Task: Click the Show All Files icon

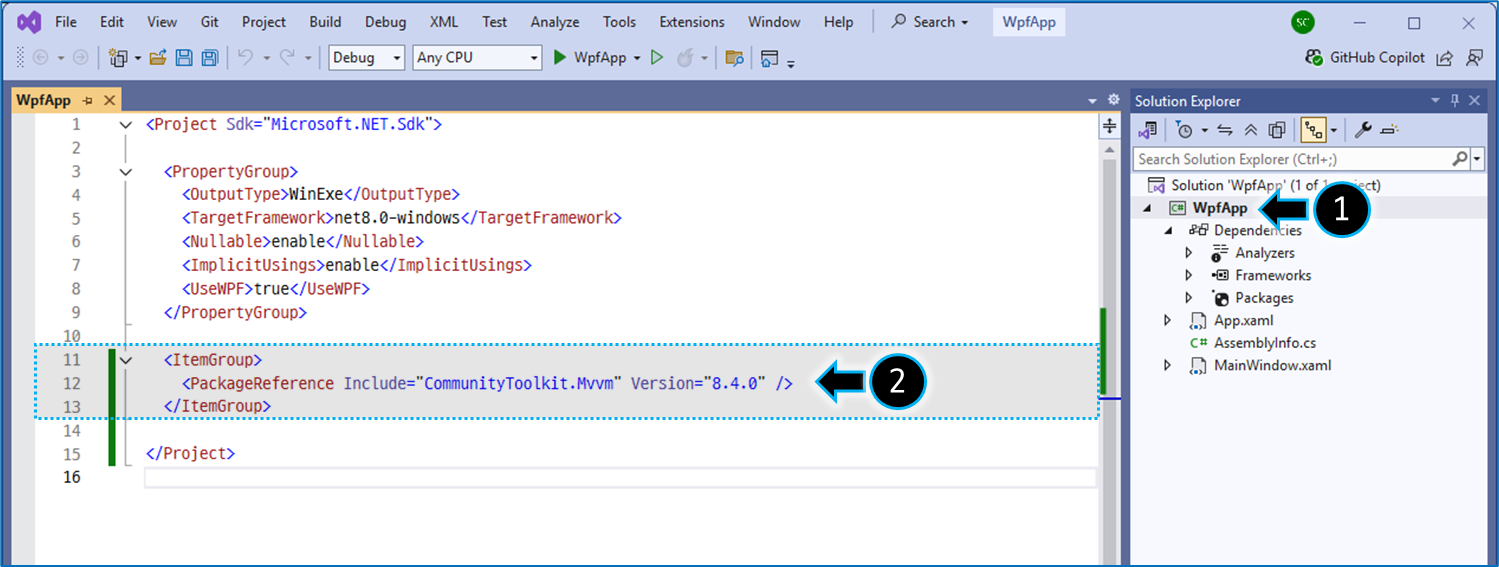Action: coord(1277,130)
